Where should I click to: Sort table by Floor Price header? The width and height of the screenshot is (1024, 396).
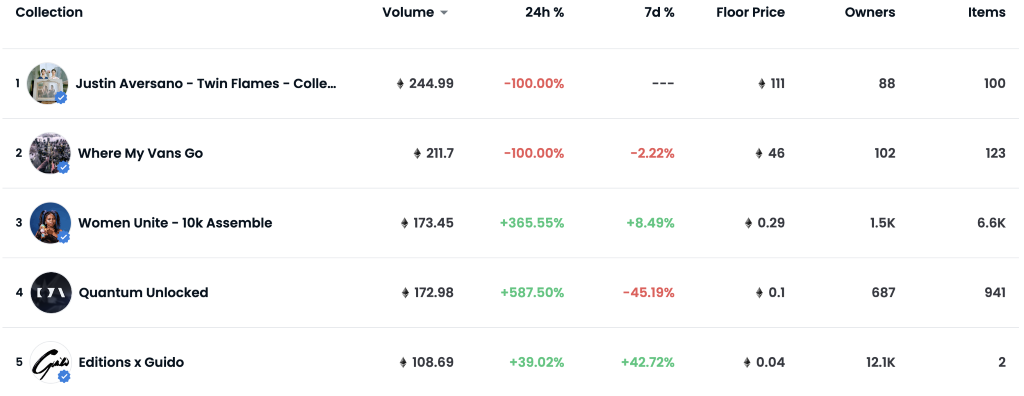(750, 12)
